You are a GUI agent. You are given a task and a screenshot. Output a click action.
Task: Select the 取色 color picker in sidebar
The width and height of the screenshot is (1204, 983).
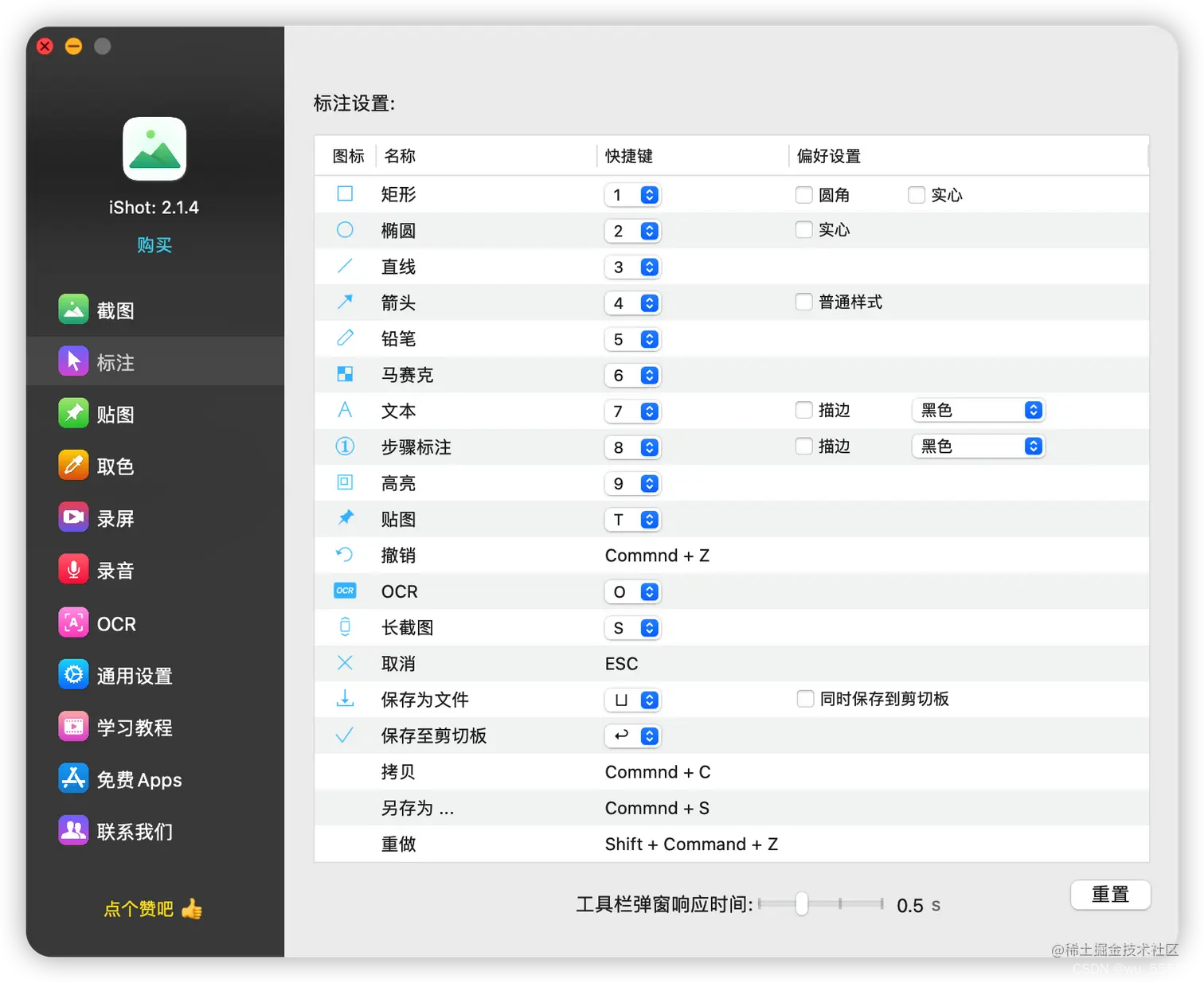115,466
